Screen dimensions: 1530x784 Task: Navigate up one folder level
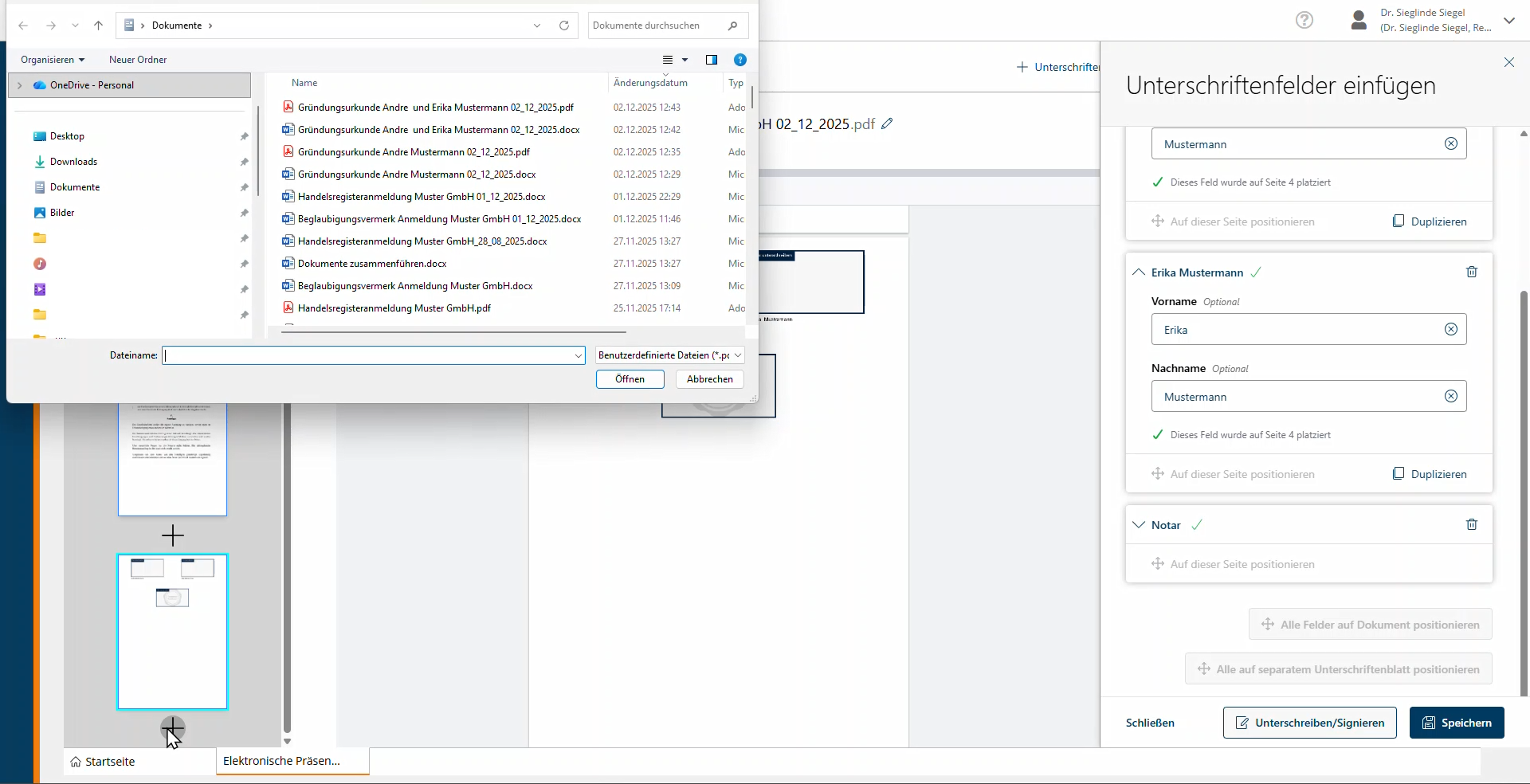[99, 25]
